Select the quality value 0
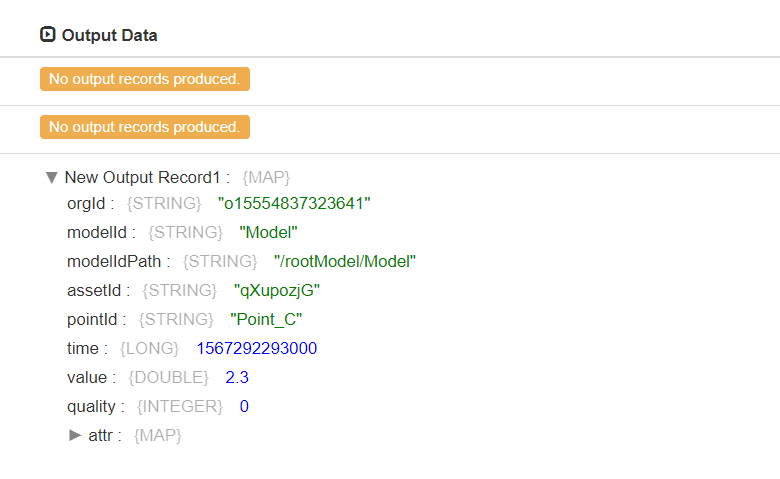This screenshot has height=479, width=780. tap(244, 406)
